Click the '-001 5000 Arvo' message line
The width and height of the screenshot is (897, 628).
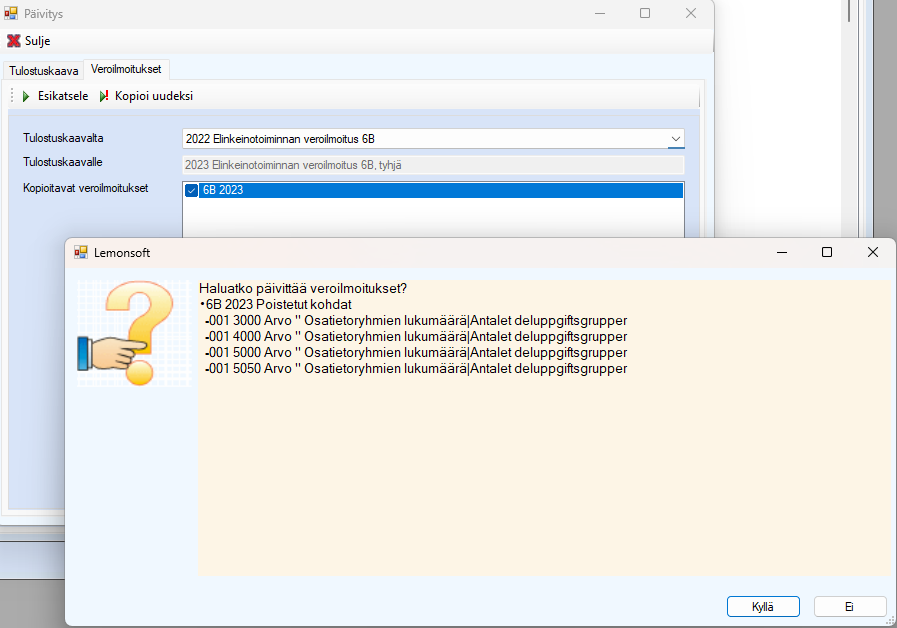(416, 352)
